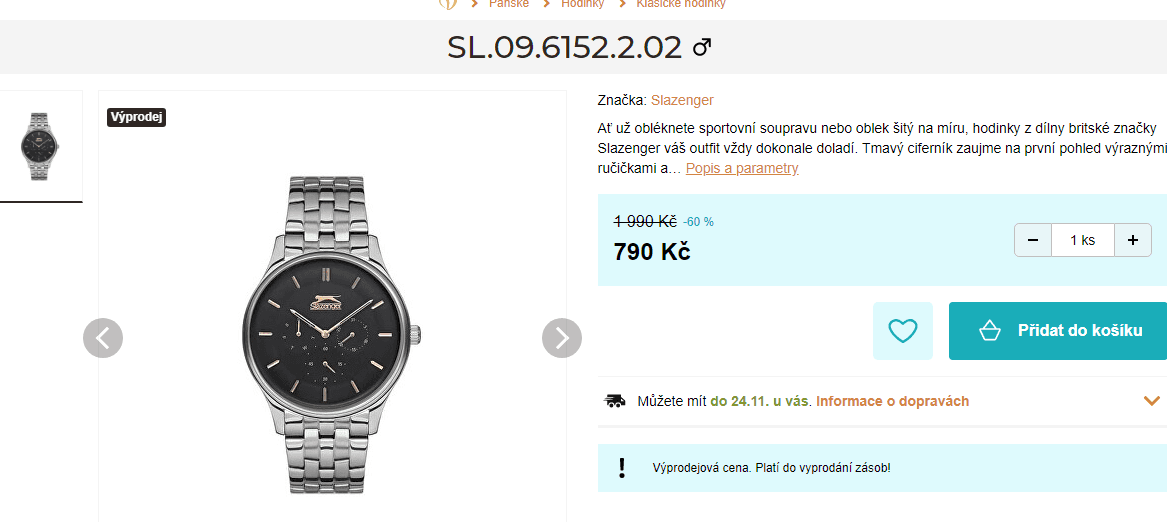Go to home via breadcrumb icon
1167x522 pixels.
point(449,3)
